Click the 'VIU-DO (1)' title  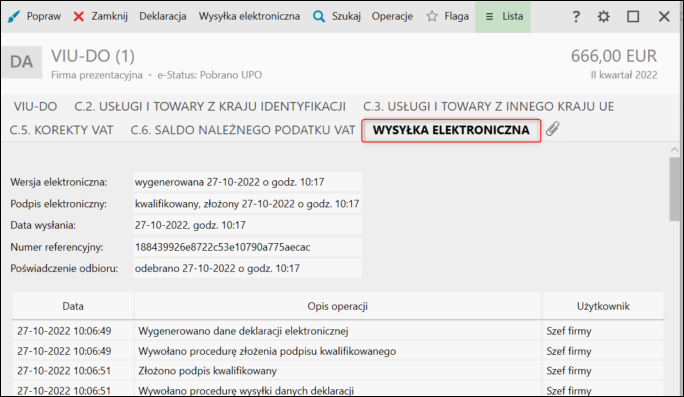point(93,56)
